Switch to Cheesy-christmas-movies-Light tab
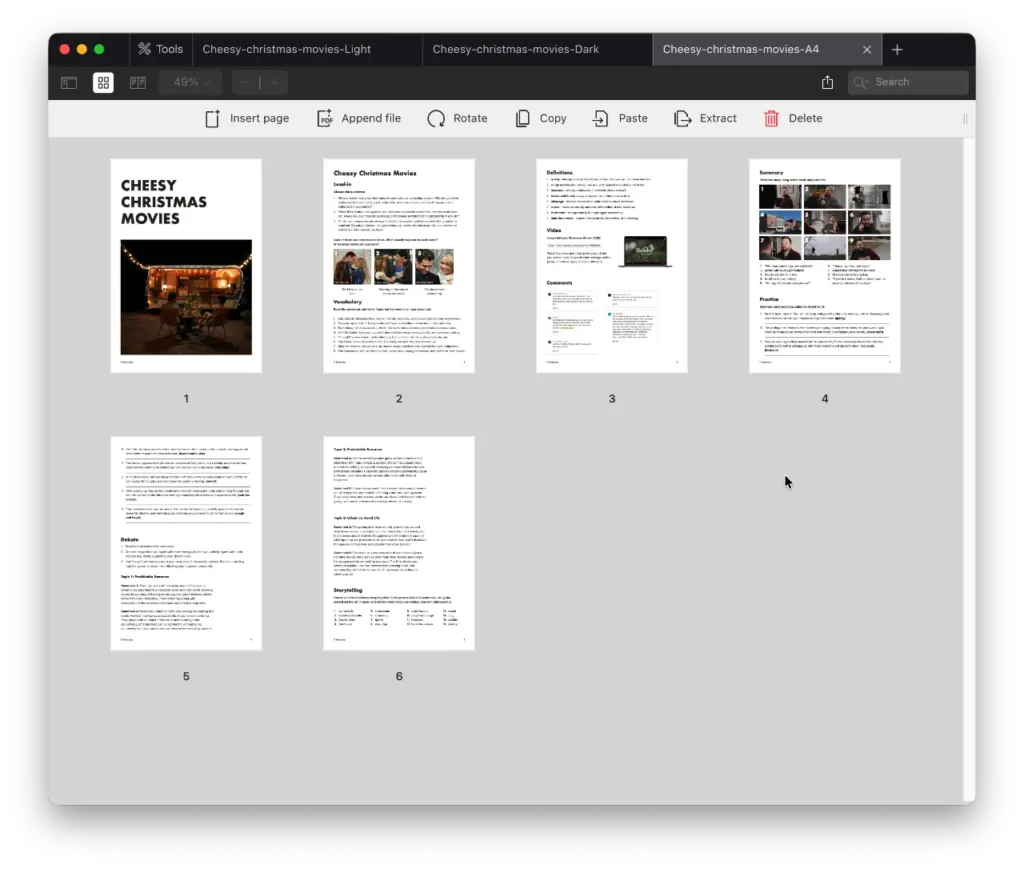 tap(287, 49)
